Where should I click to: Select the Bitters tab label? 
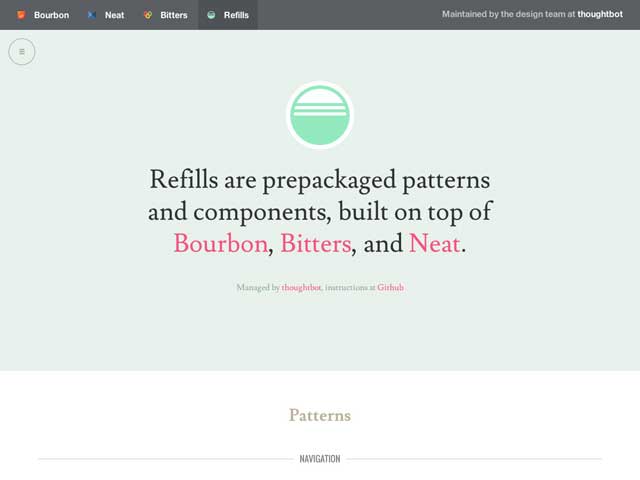174,15
